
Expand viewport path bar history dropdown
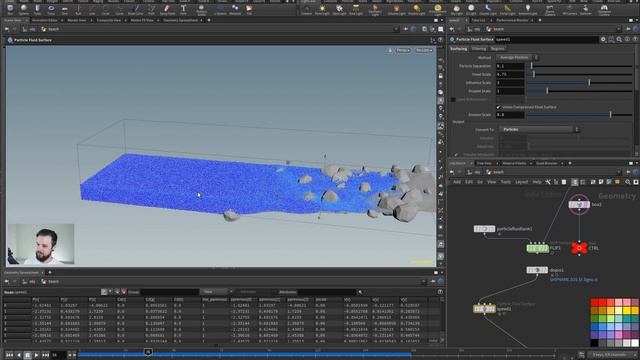pyautogui.click(x=395, y=29)
